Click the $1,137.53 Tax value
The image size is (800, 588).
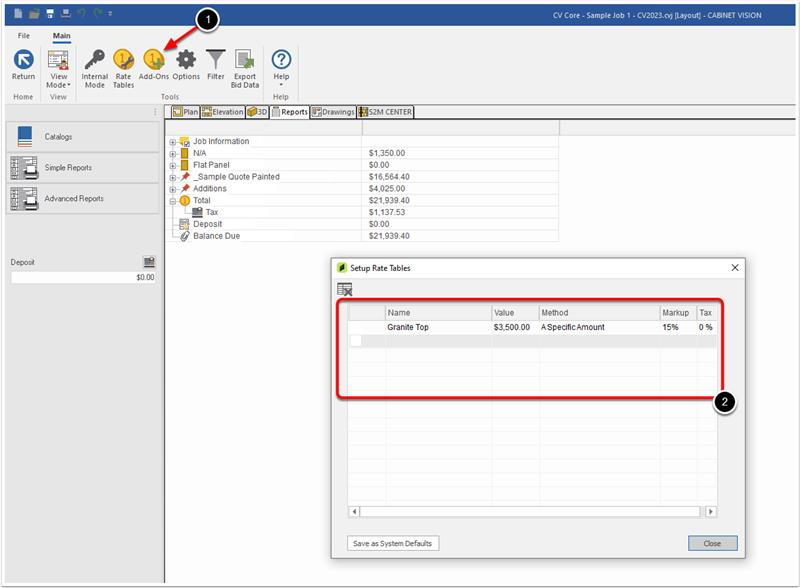click(x=387, y=212)
